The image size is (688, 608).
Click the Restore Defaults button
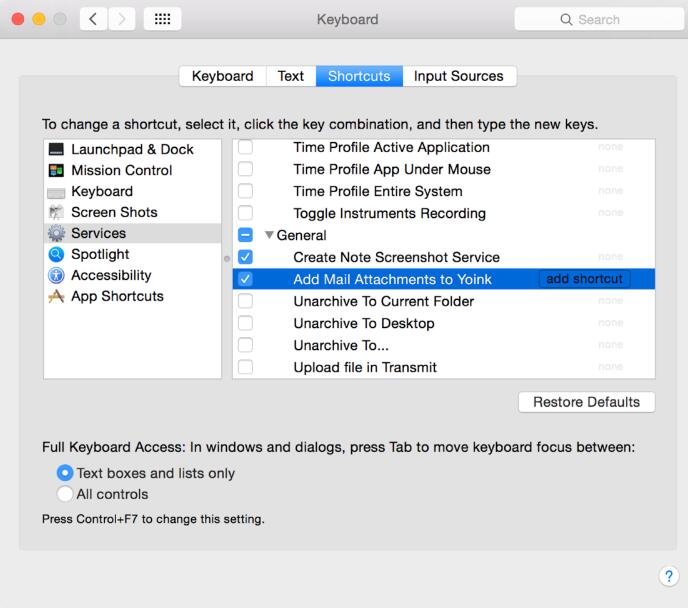586,402
